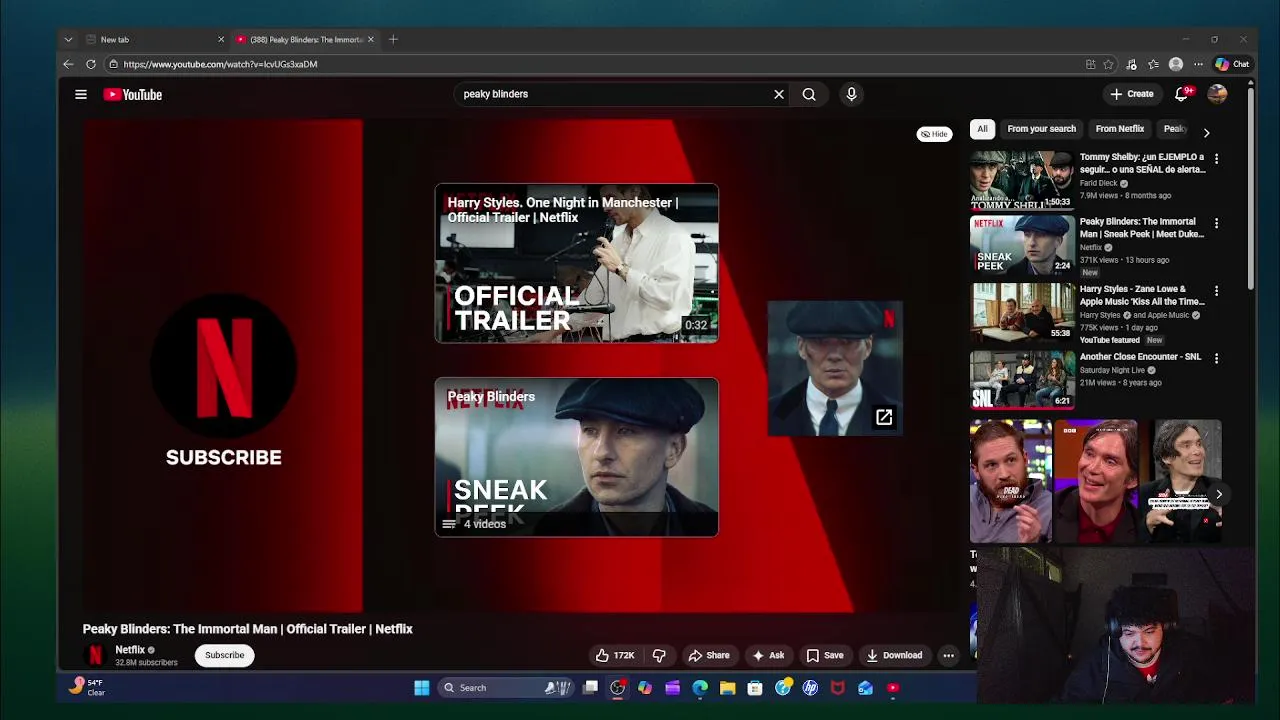Open Edge media control icon
Screen dimensions: 1280x720
pos(1131,64)
